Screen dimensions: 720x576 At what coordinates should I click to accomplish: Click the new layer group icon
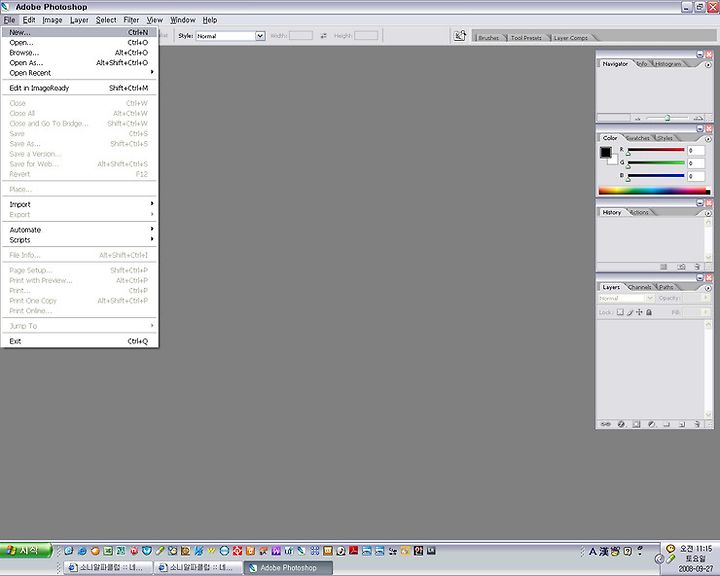pyautogui.click(x=667, y=424)
